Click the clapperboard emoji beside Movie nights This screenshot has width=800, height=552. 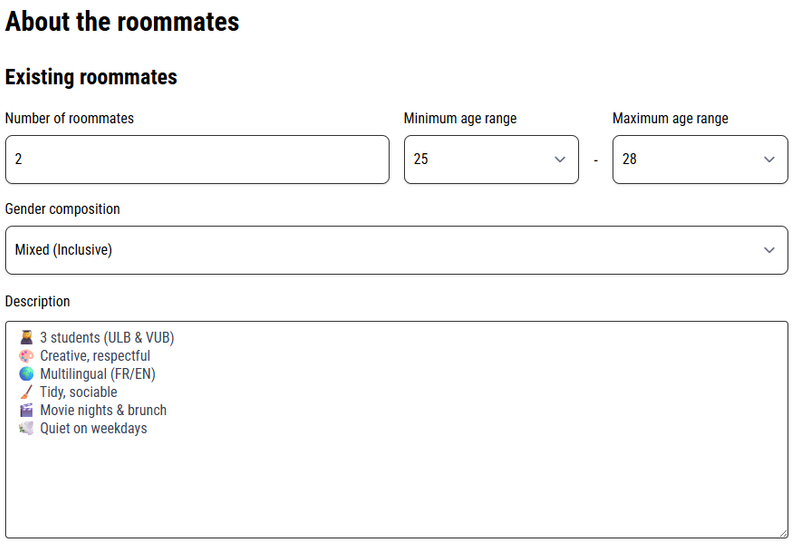27,410
